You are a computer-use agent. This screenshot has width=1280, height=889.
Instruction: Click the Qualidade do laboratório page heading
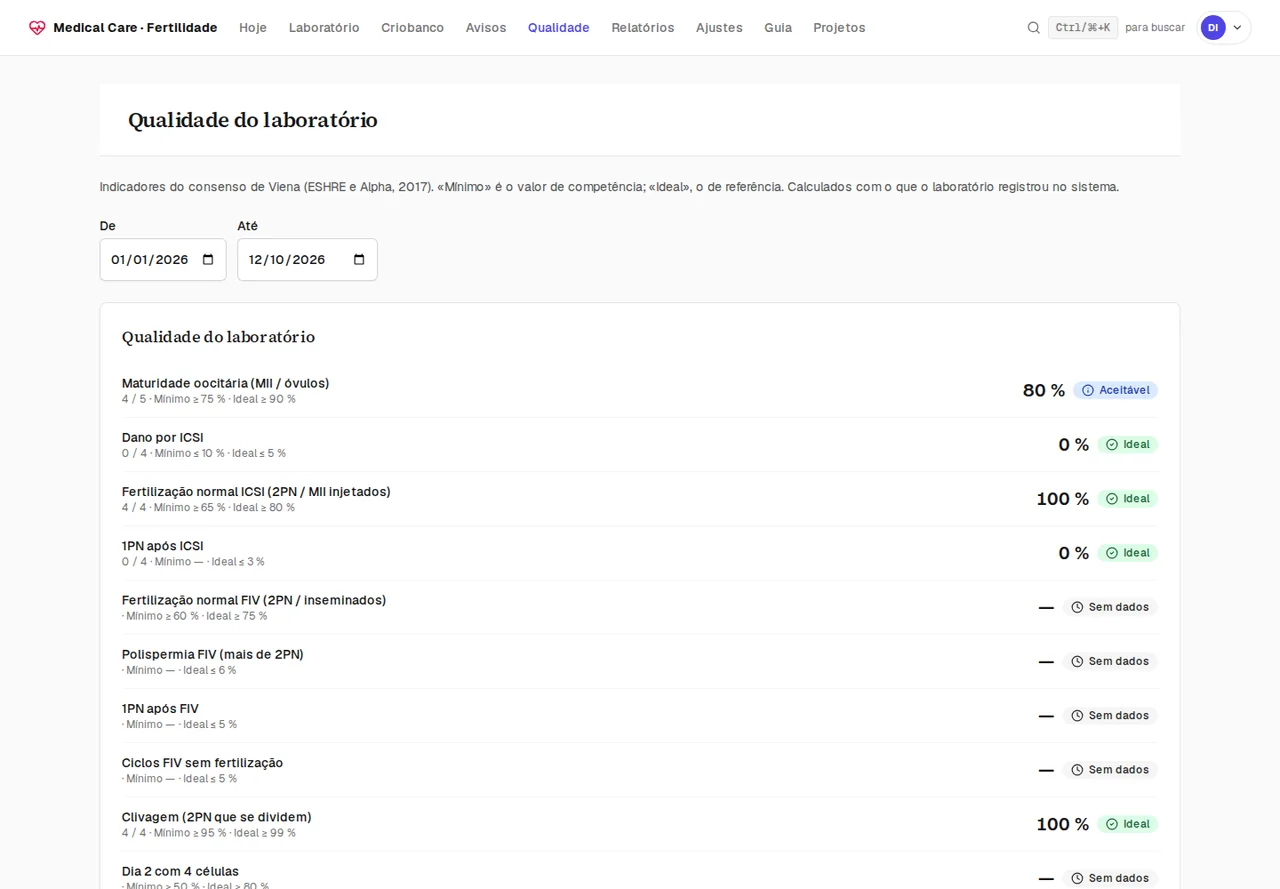(253, 120)
